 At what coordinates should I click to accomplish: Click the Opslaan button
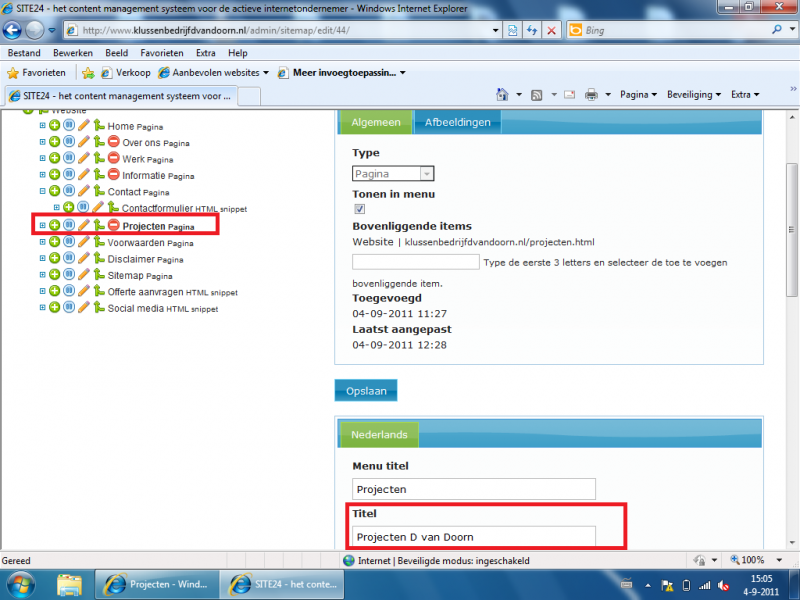366,390
